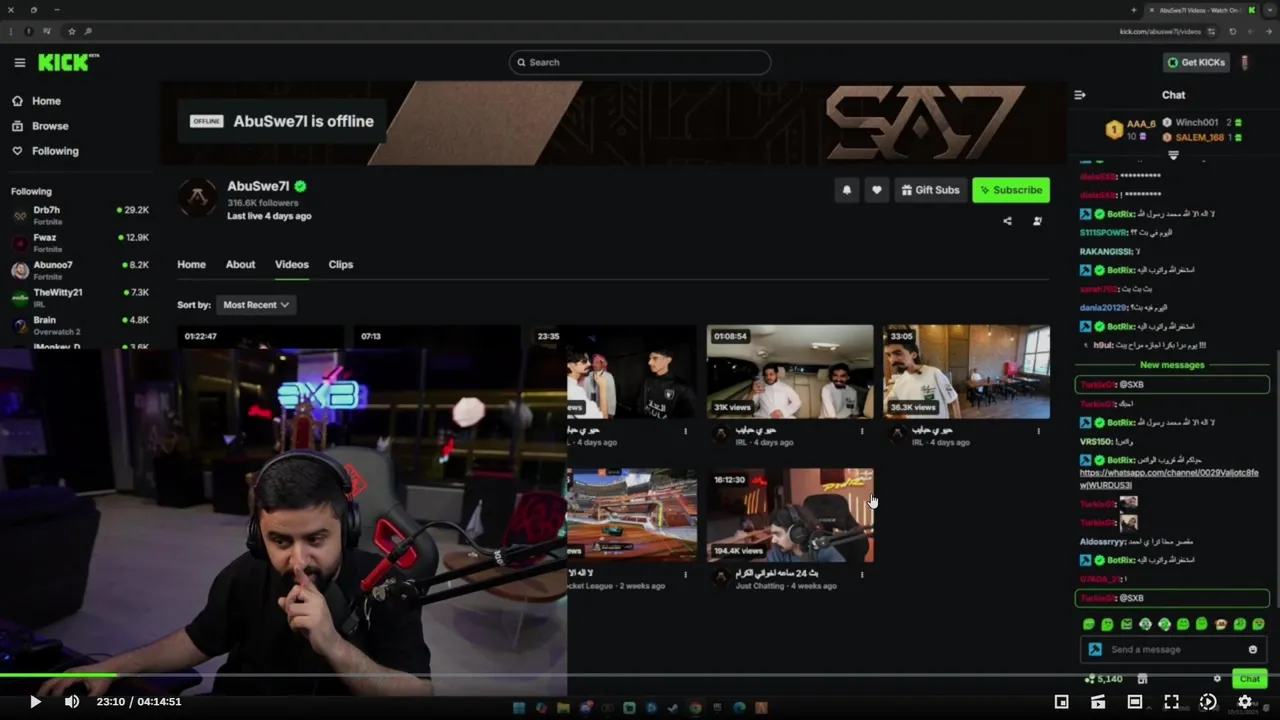Expand the Most Recent sort dropdown

256,305
